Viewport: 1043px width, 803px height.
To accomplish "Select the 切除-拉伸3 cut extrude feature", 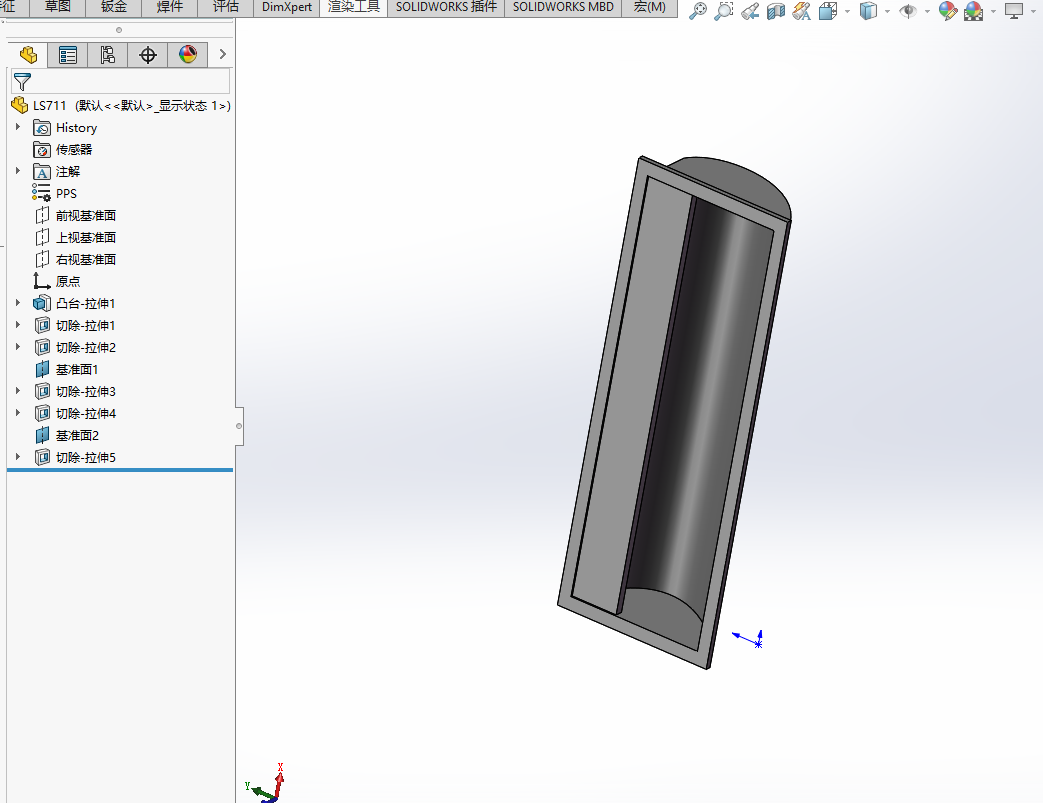I will tap(74, 391).
